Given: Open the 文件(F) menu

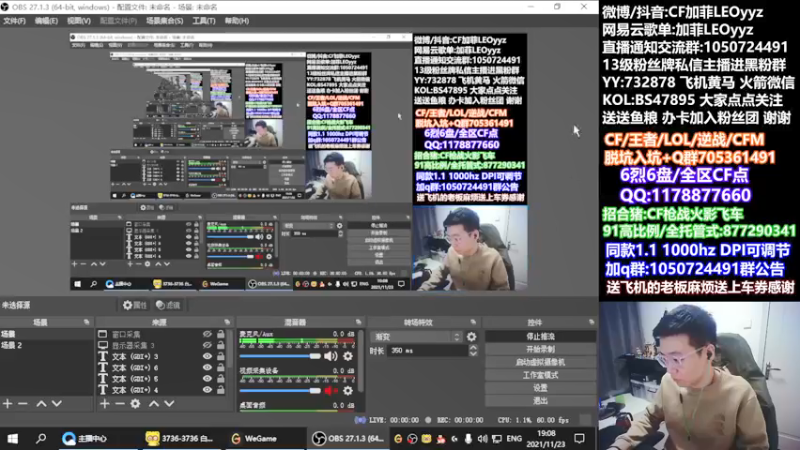Looking at the screenshot, I should coord(14,21).
